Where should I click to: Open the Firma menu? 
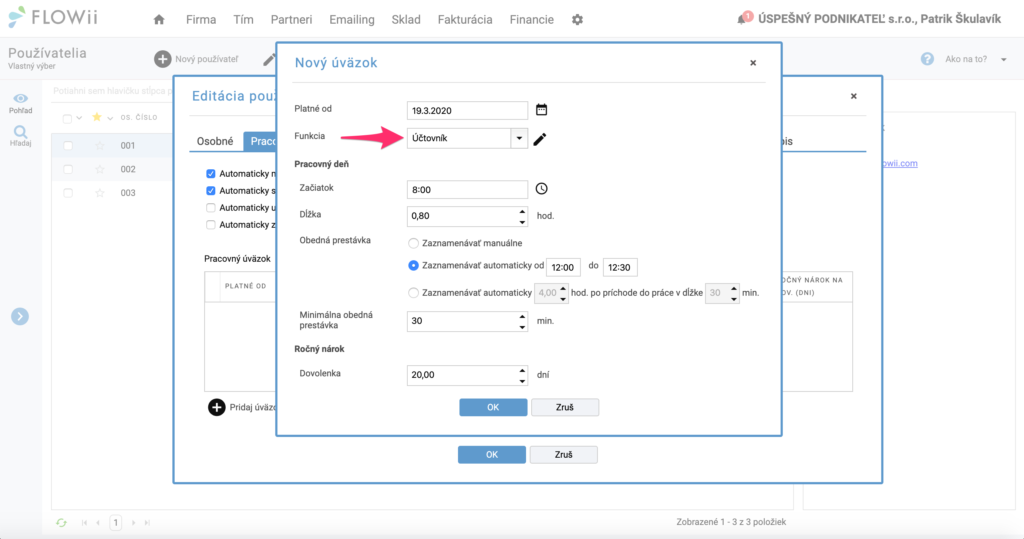pyautogui.click(x=200, y=20)
